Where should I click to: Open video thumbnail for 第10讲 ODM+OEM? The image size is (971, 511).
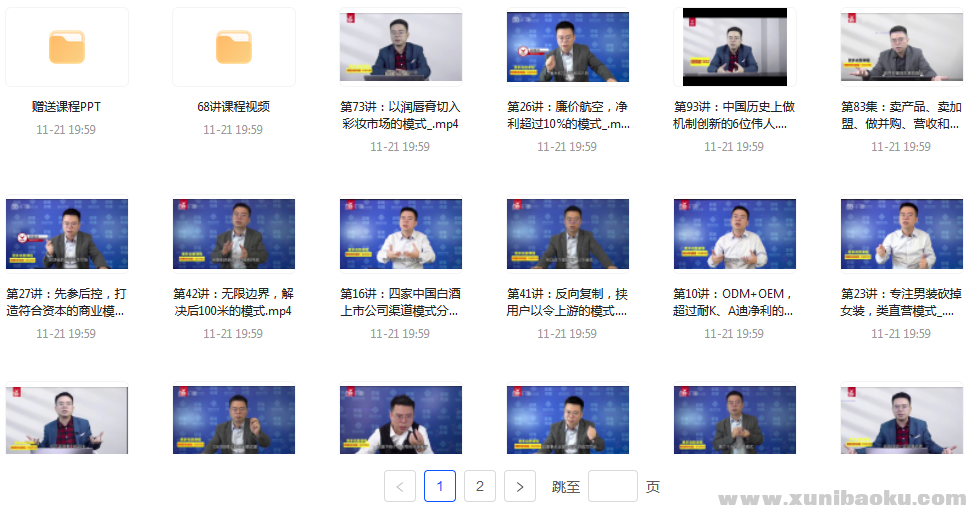pyautogui.click(x=734, y=234)
